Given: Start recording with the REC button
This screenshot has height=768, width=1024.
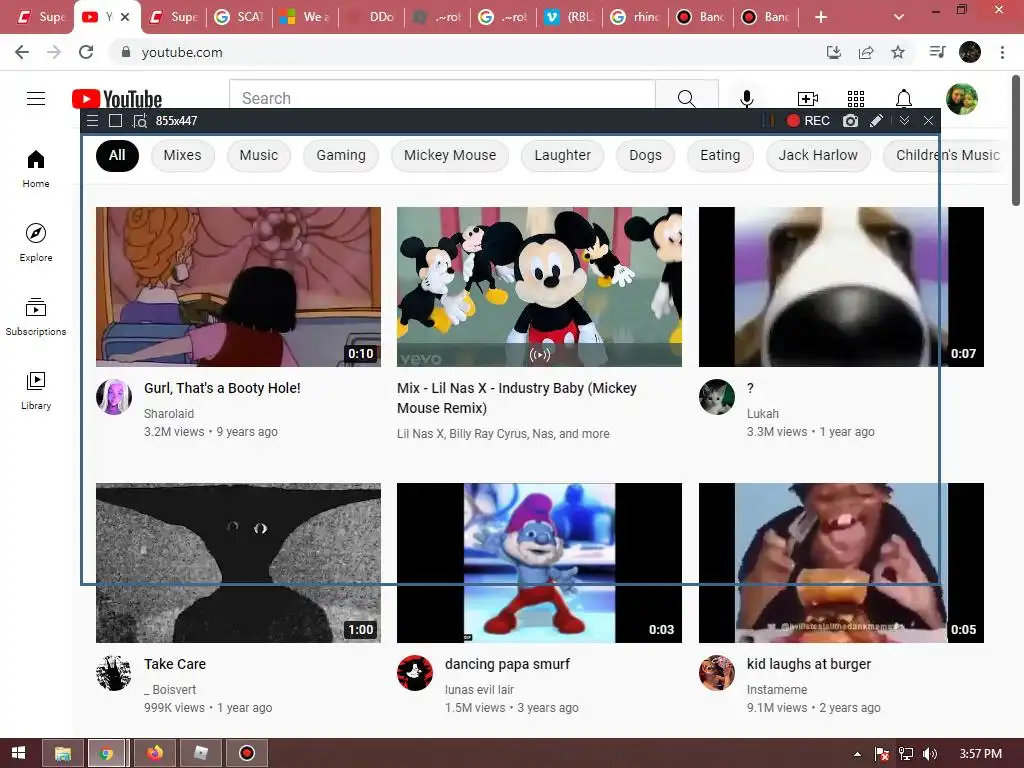Looking at the screenshot, I should tap(808, 121).
